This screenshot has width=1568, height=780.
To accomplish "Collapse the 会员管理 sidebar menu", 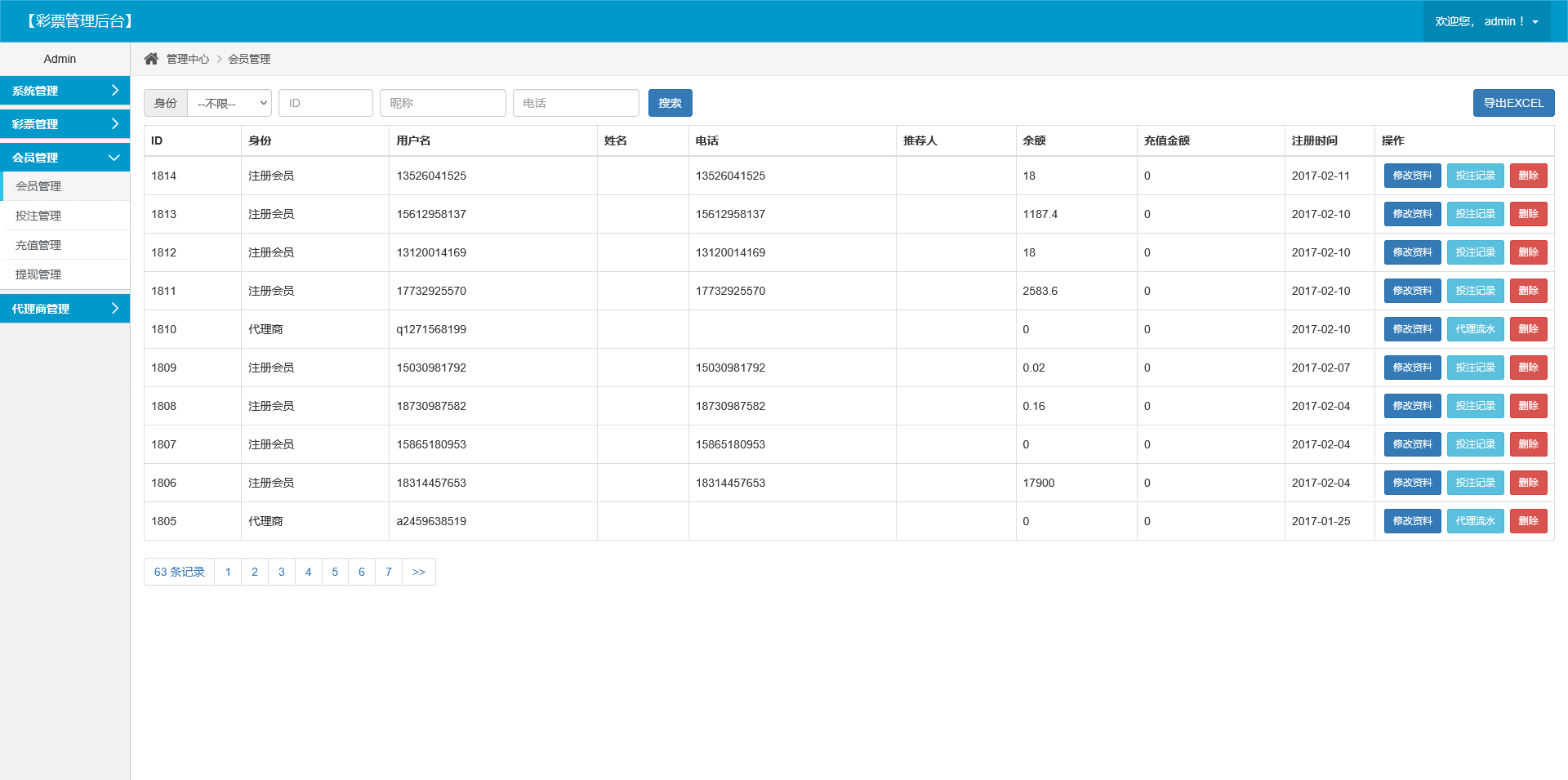I will (x=65, y=158).
